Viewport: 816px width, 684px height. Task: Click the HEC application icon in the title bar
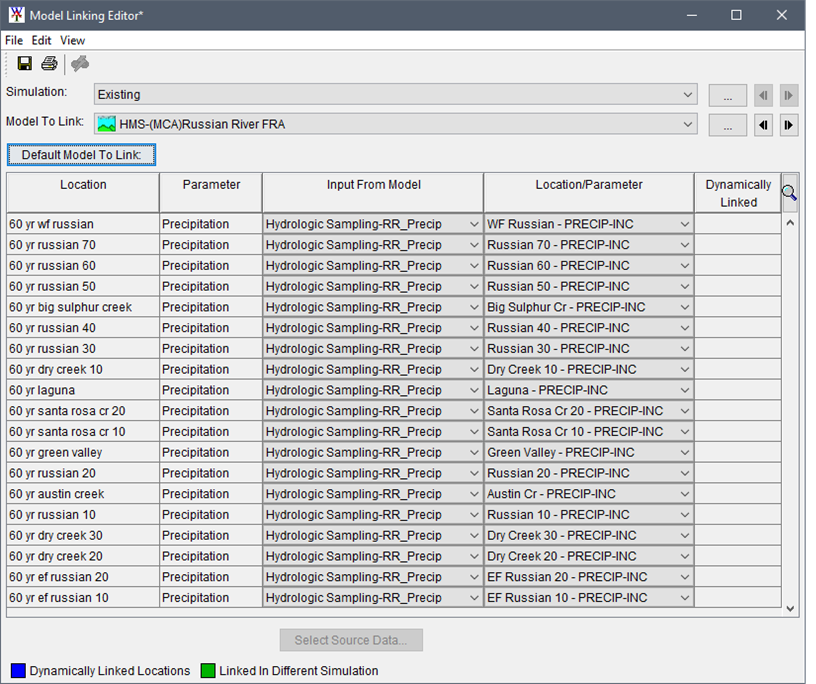tap(14, 15)
